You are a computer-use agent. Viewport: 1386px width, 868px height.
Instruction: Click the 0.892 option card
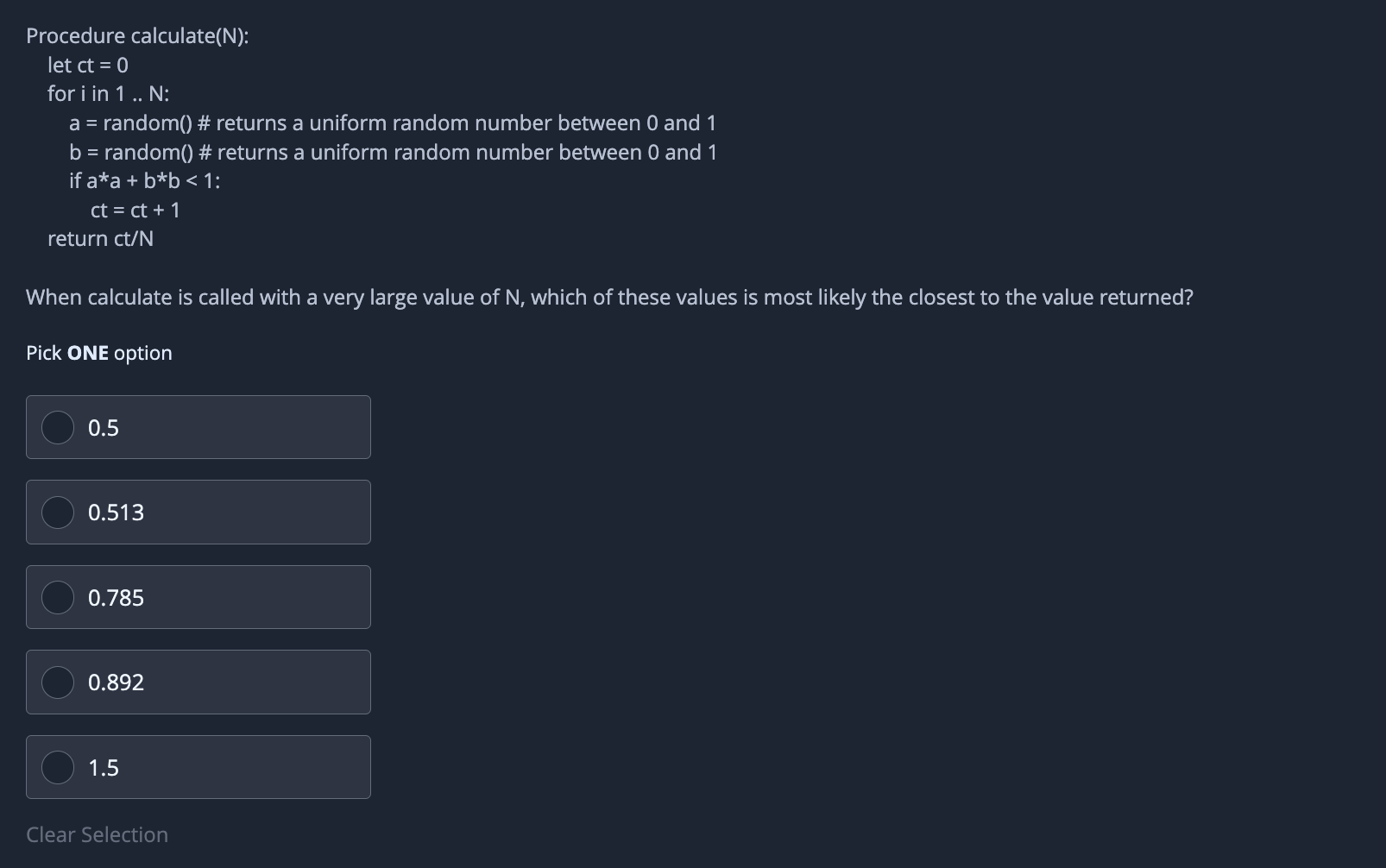click(x=198, y=682)
